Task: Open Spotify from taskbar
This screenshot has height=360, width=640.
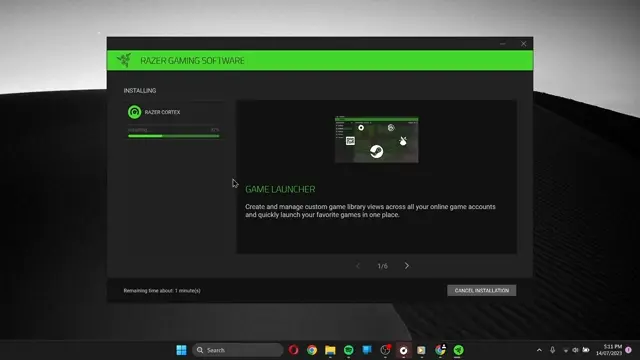Action: [x=349, y=350]
